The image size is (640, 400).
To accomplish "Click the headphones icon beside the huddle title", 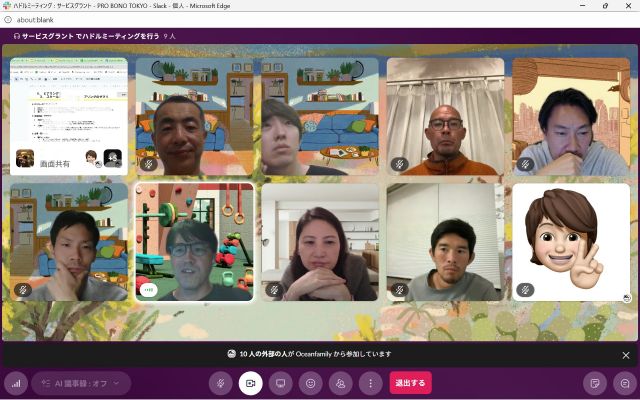I will (x=17, y=36).
